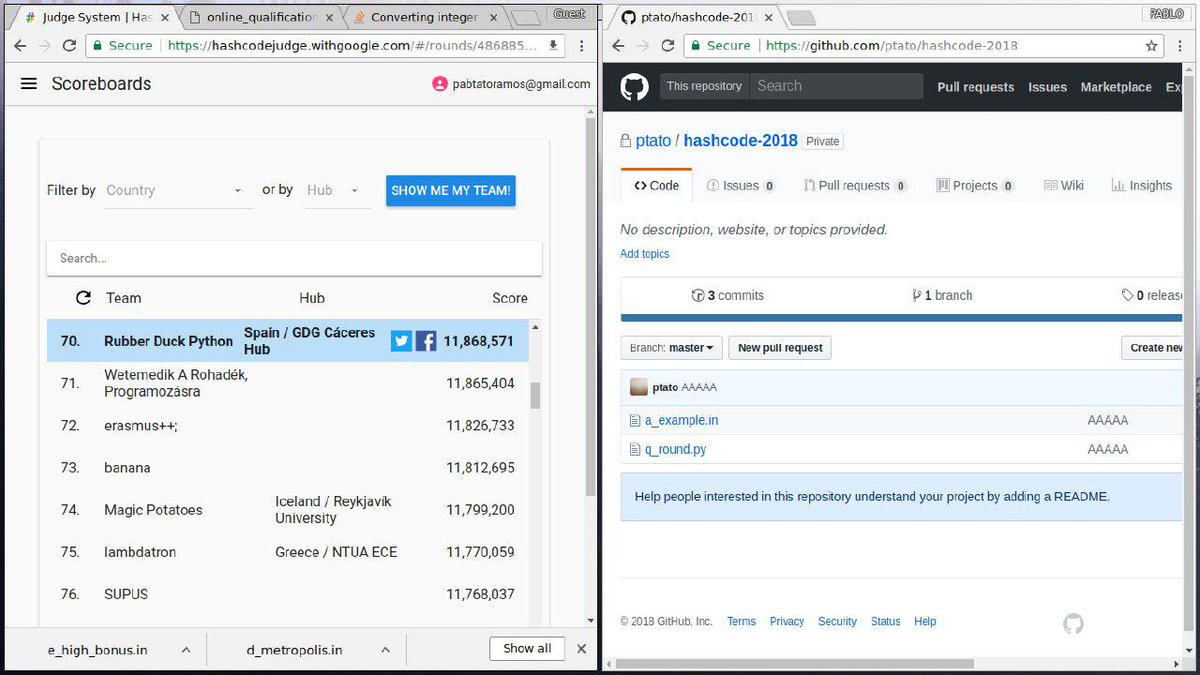1200x675 pixels.
Task: Open file options for e_high_bonus.in download
Action: pyautogui.click(x=186, y=649)
